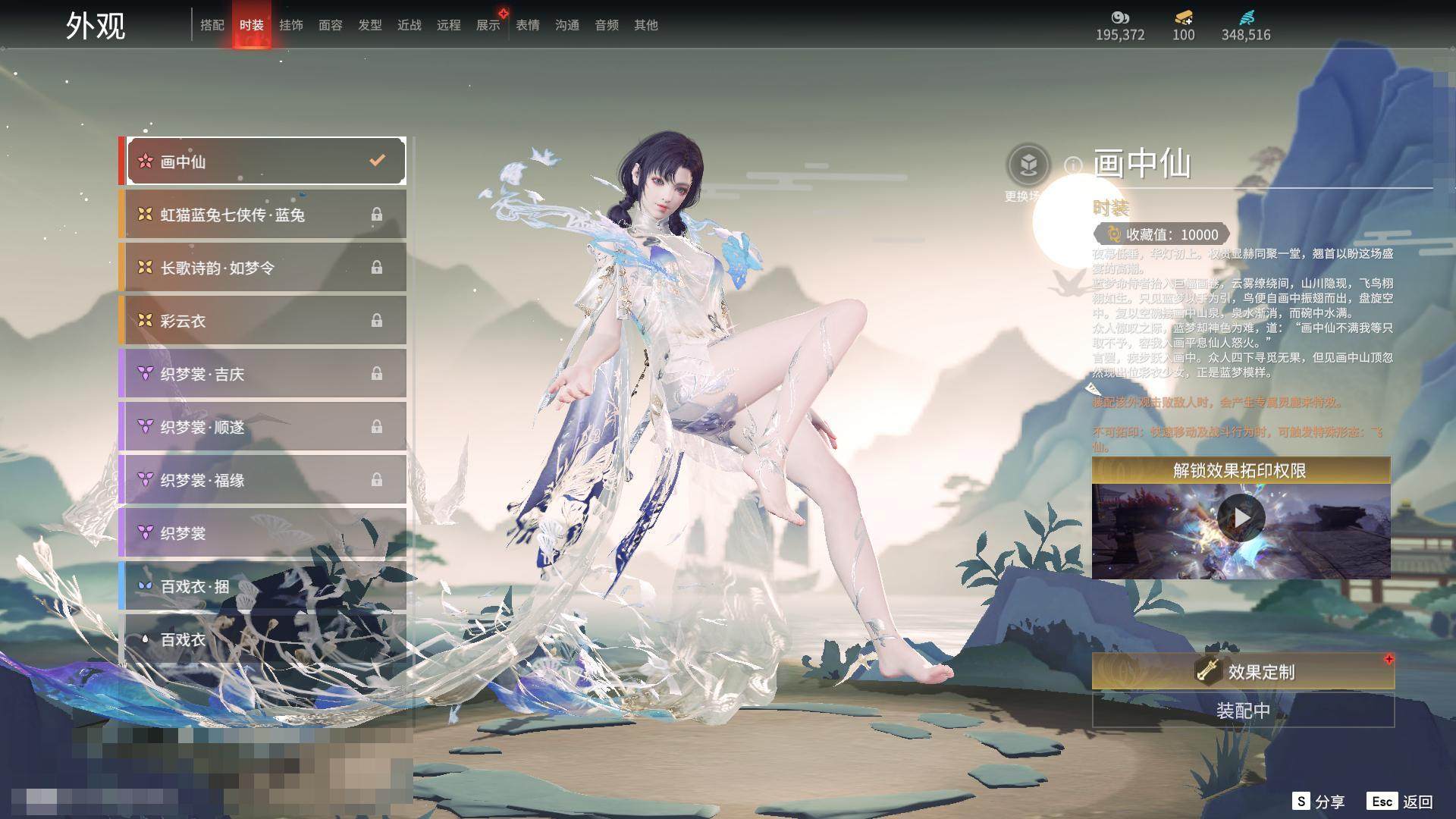This screenshot has height=819, width=1456.
Task: Click the blue feather currency icon
Action: pos(1246,17)
